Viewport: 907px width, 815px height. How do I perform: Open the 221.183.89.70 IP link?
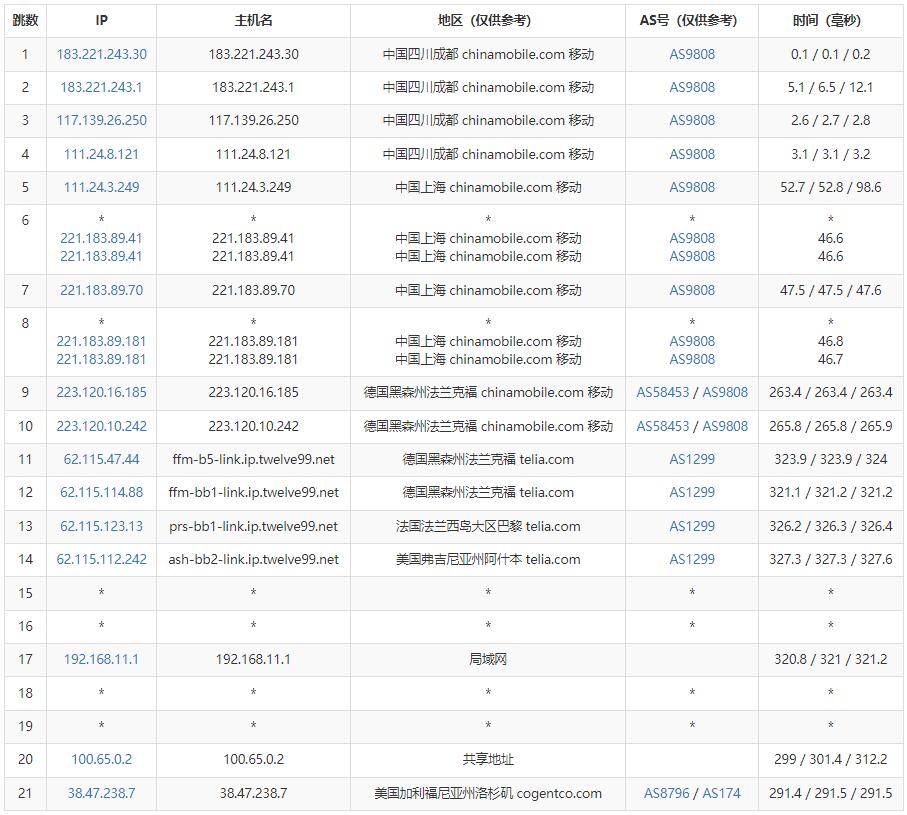tap(101, 290)
